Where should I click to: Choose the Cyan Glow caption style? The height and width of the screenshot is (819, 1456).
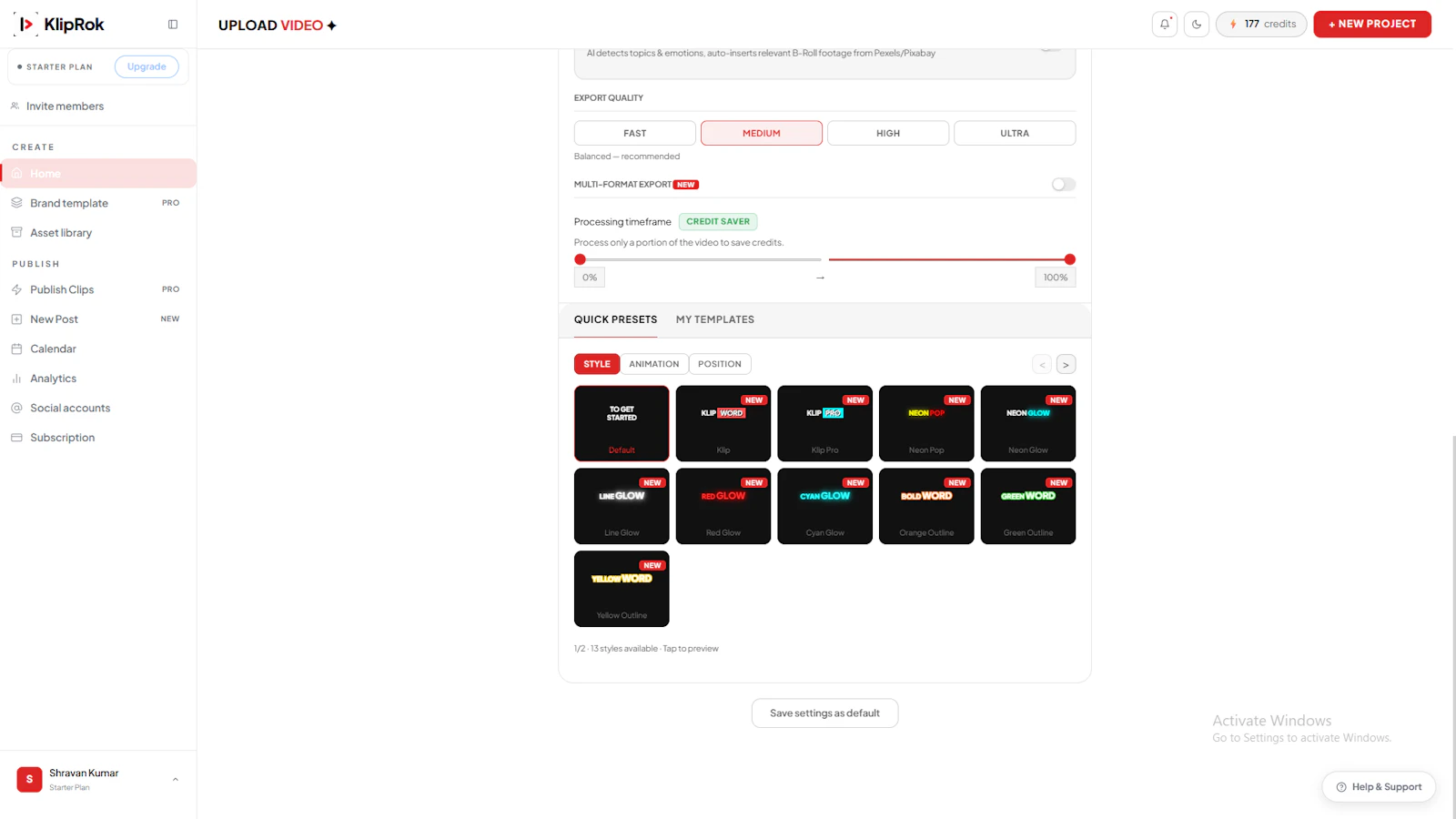[825, 506]
